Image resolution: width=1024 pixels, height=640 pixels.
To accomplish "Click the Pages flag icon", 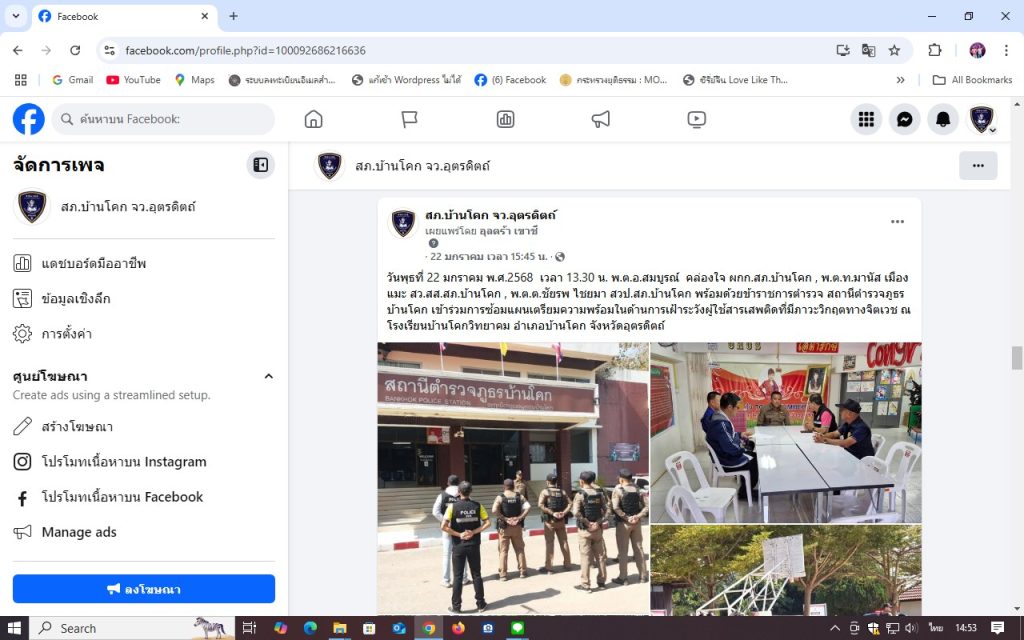I will (409, 119).
